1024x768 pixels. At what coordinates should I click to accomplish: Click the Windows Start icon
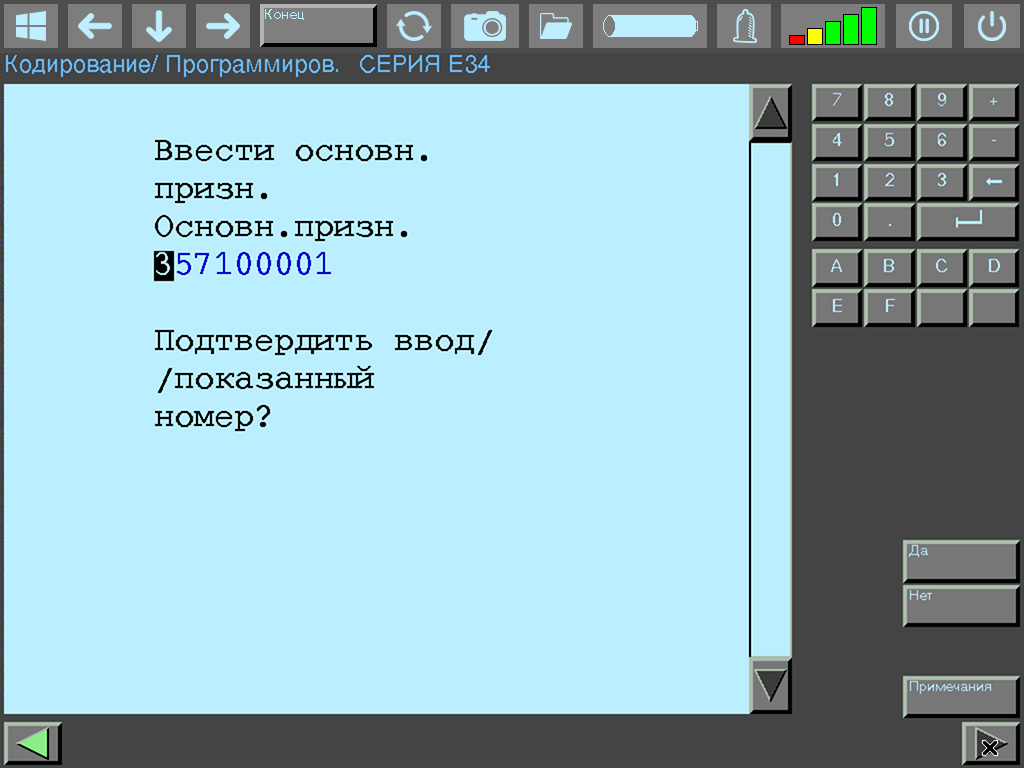pos(31,26)
